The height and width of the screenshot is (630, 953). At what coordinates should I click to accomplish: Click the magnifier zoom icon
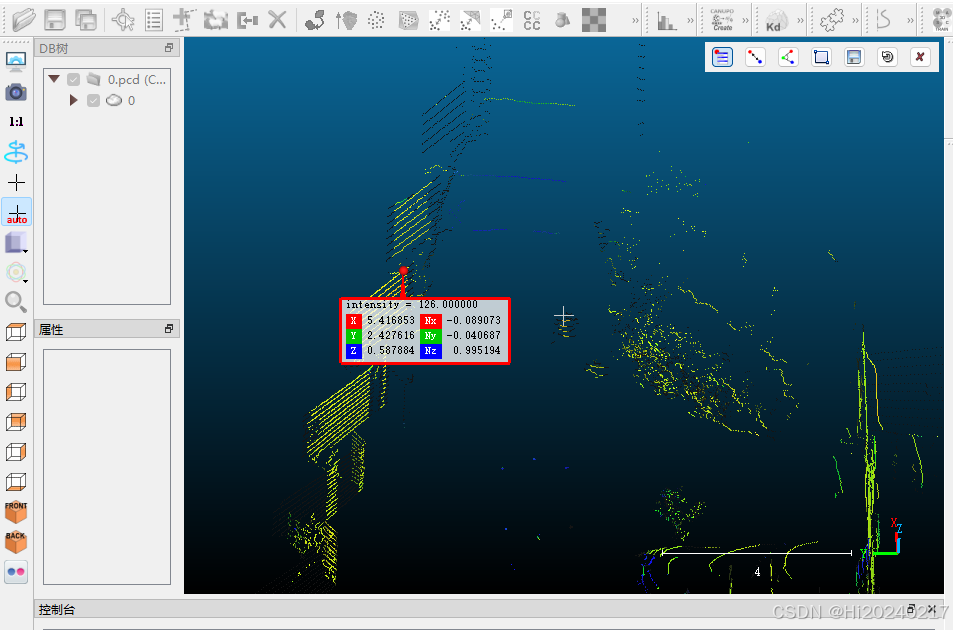pos(16,302)
